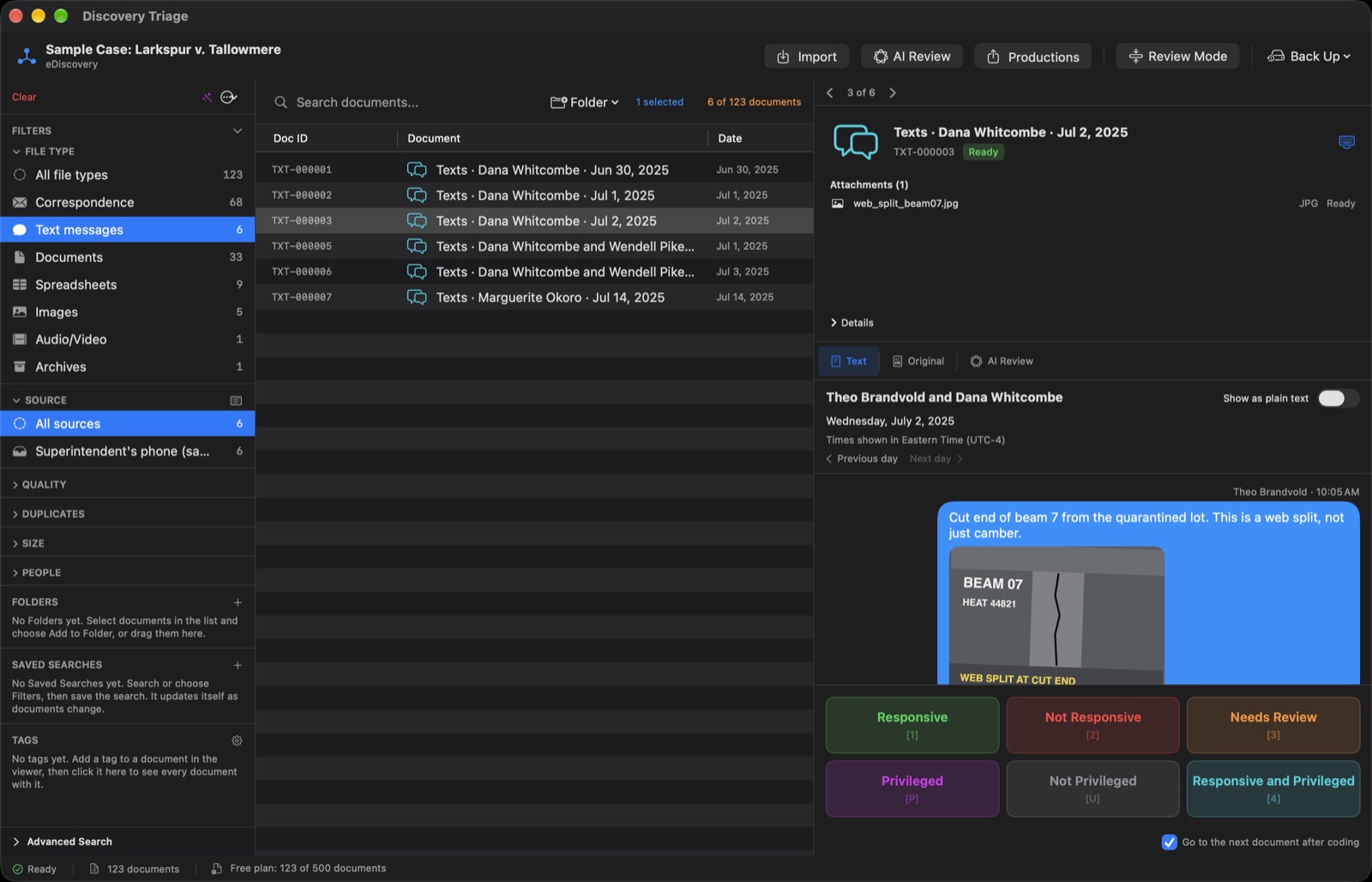The image size is (1372, 882).
Task: Switch to the AI Review tab
Action: click(x=1002, y=361)
